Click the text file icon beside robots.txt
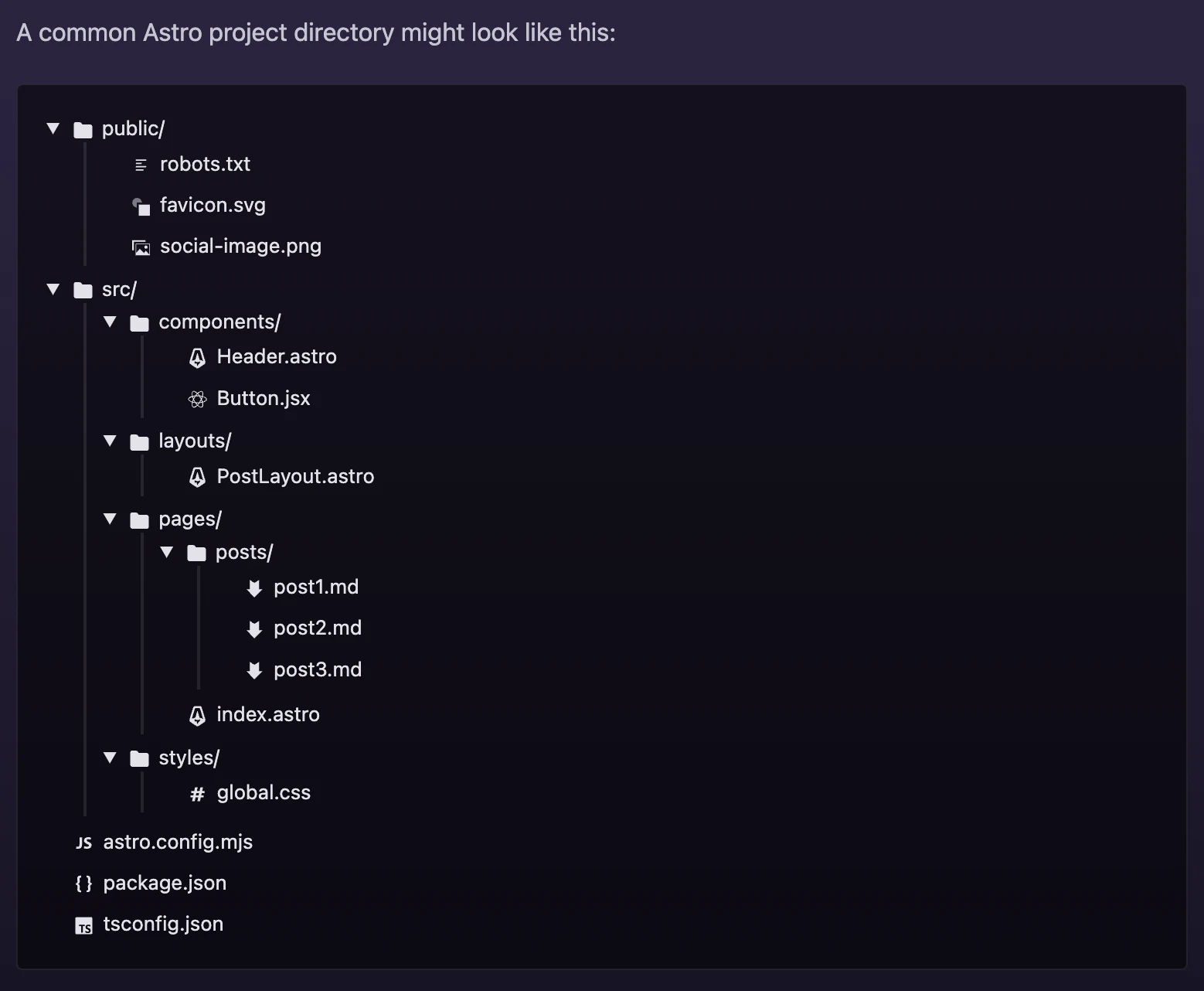 click(141, 165)
